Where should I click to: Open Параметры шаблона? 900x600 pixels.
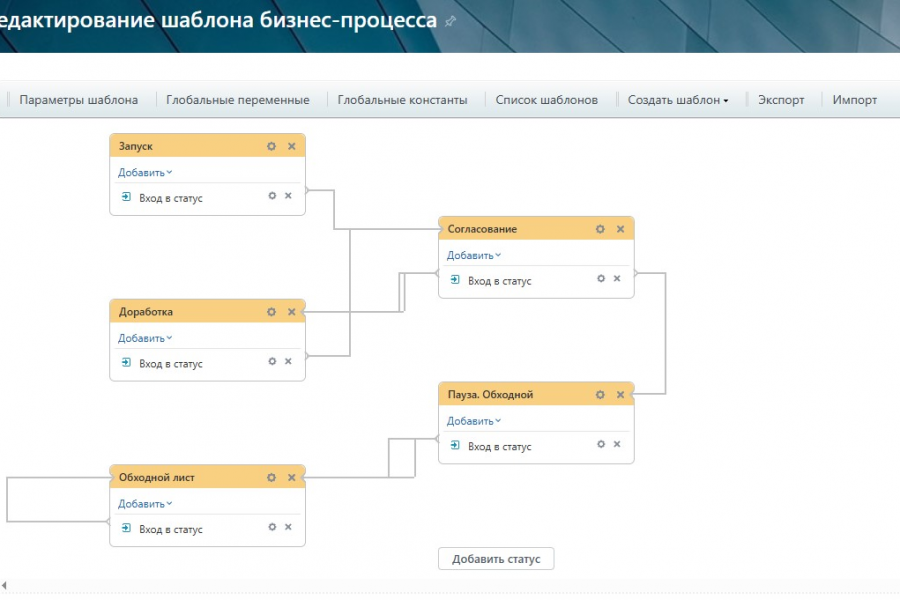(x=78, y=100)
